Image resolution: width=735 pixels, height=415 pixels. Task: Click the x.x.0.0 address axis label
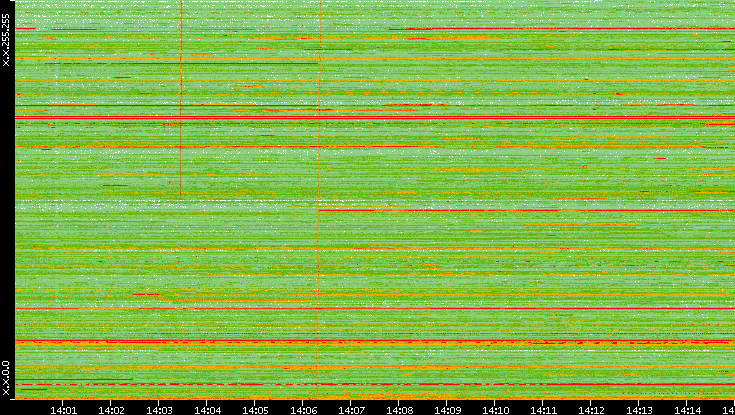coord(6,378)
